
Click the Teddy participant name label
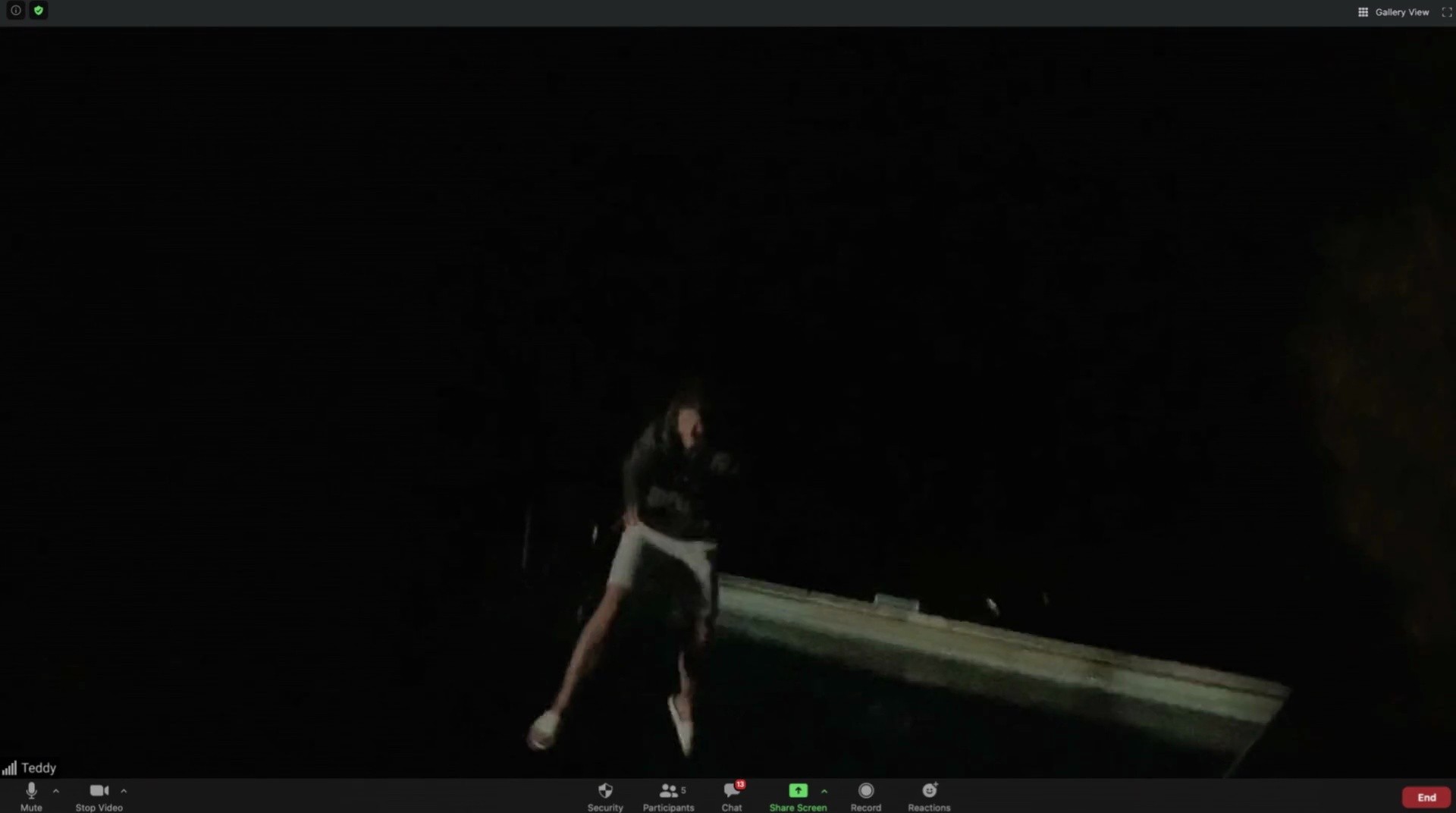pos(39,767)
